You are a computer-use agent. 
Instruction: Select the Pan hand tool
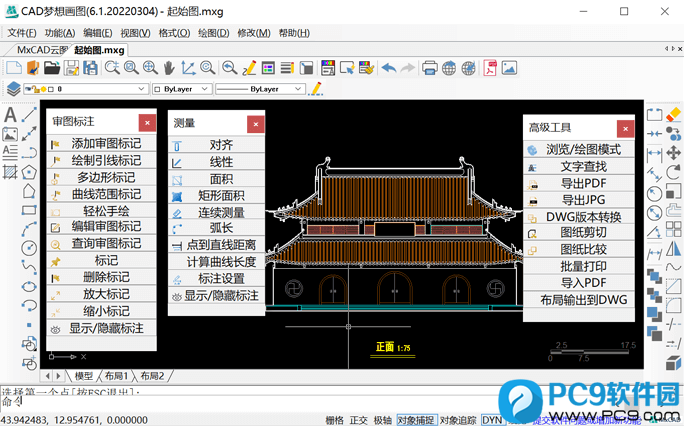(169, 68)
